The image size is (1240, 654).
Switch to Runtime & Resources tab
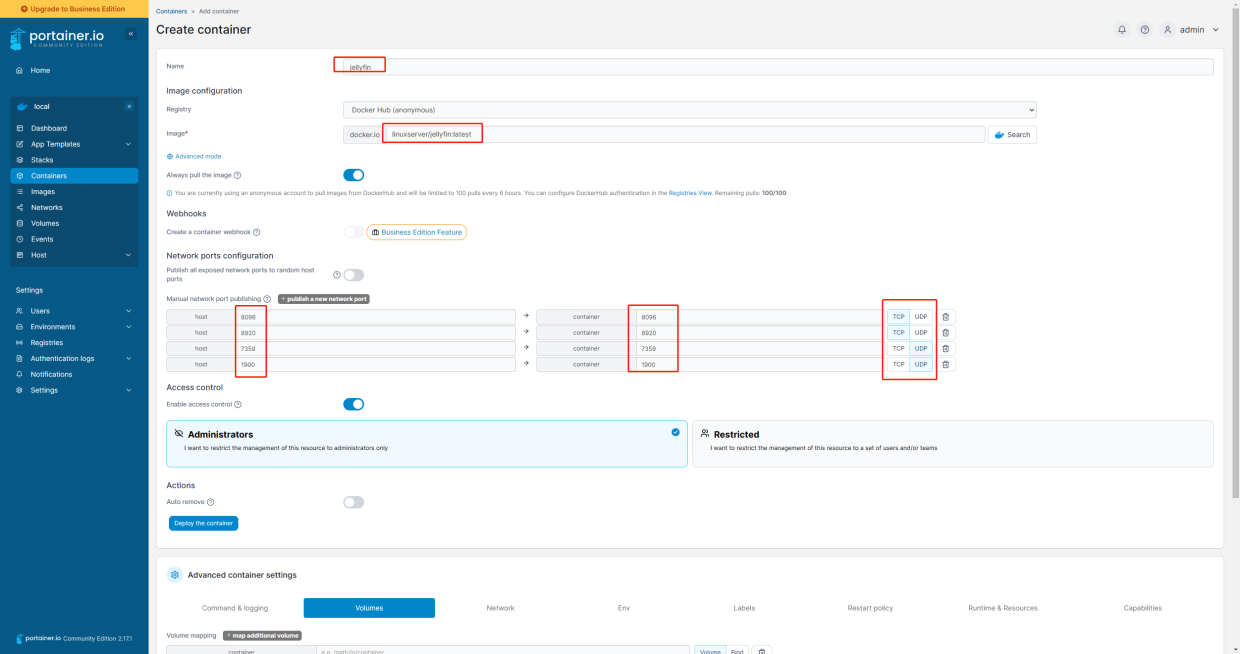click(x=1003, y=608)
